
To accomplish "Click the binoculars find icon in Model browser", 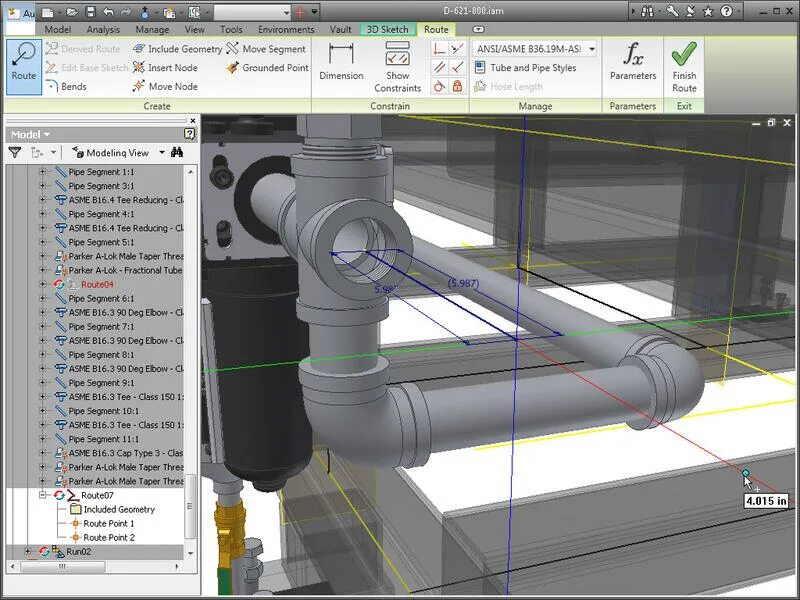I will click(x=177, y=152).
